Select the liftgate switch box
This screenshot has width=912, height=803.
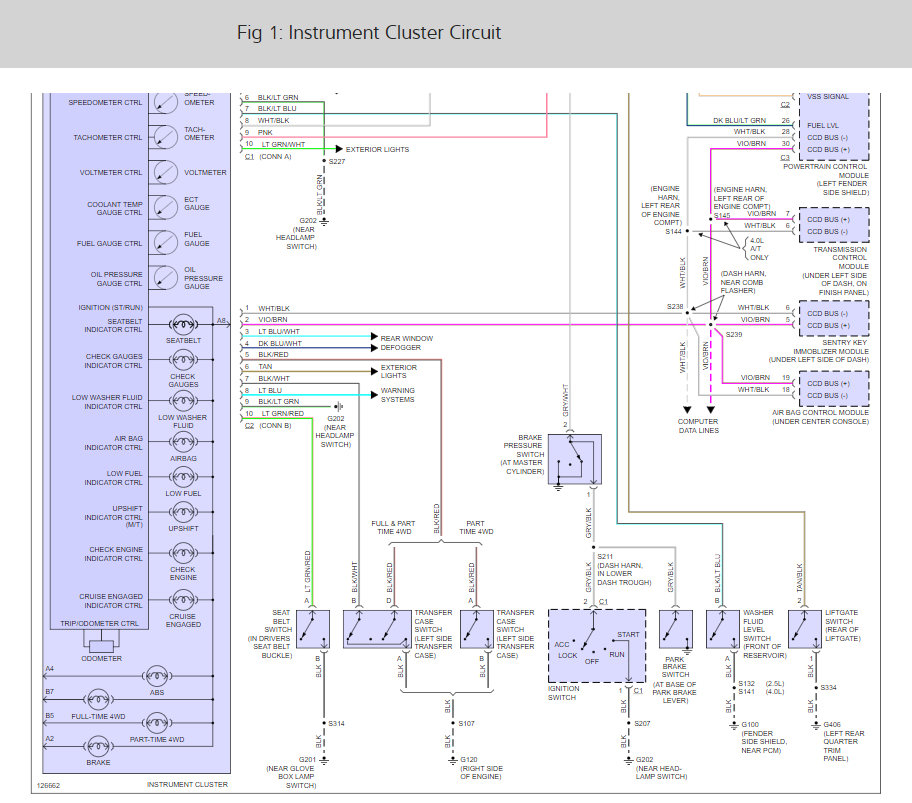pyautogui.click(x=805, y=629)
